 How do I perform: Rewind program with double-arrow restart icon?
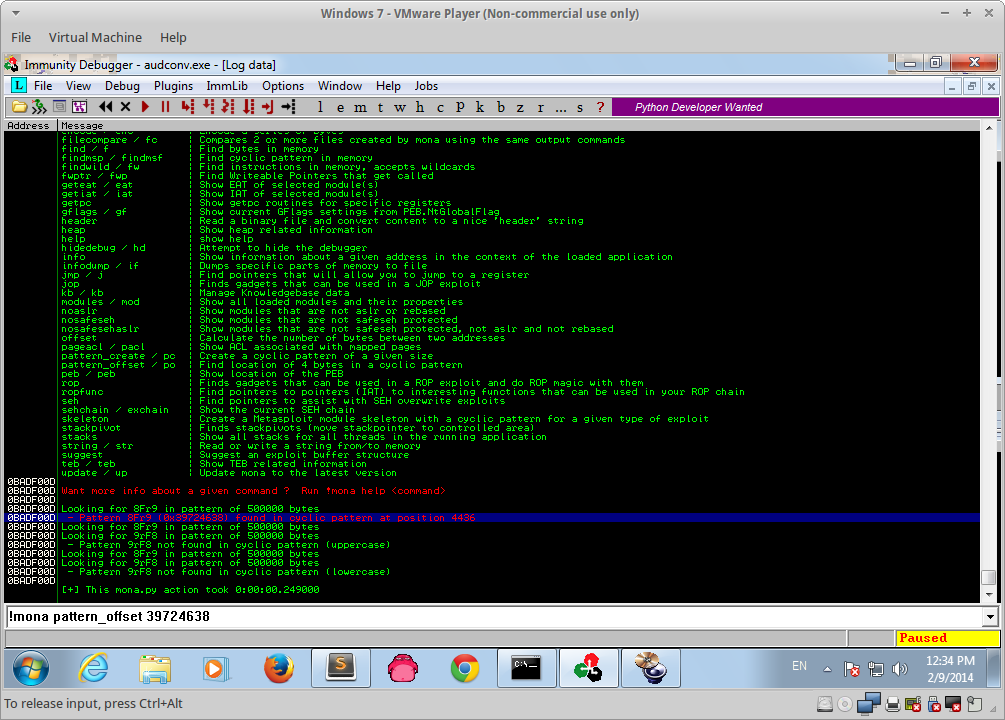tap(106, 107)
